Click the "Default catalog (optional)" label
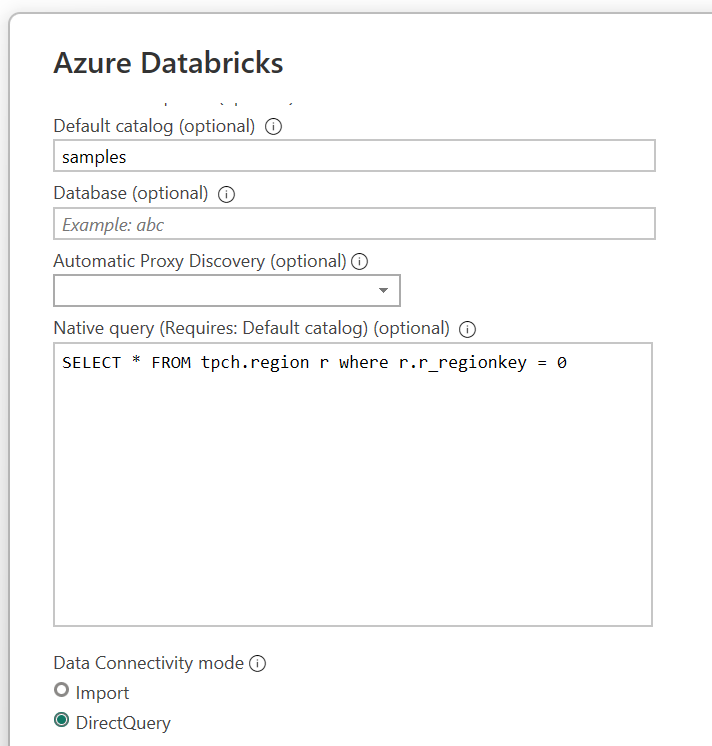Viewport: 712px width, 746px height. pyautogui.click(x=154, y=126)
